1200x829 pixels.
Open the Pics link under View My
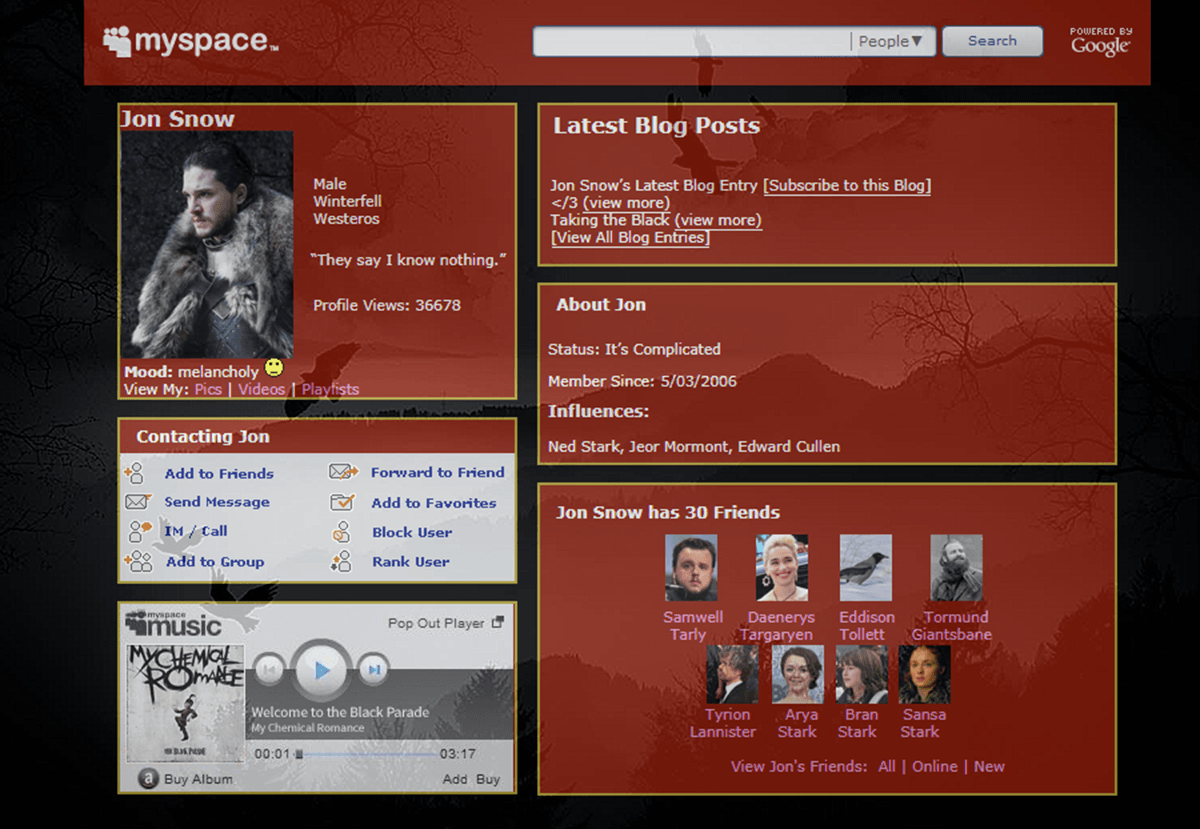208,389
